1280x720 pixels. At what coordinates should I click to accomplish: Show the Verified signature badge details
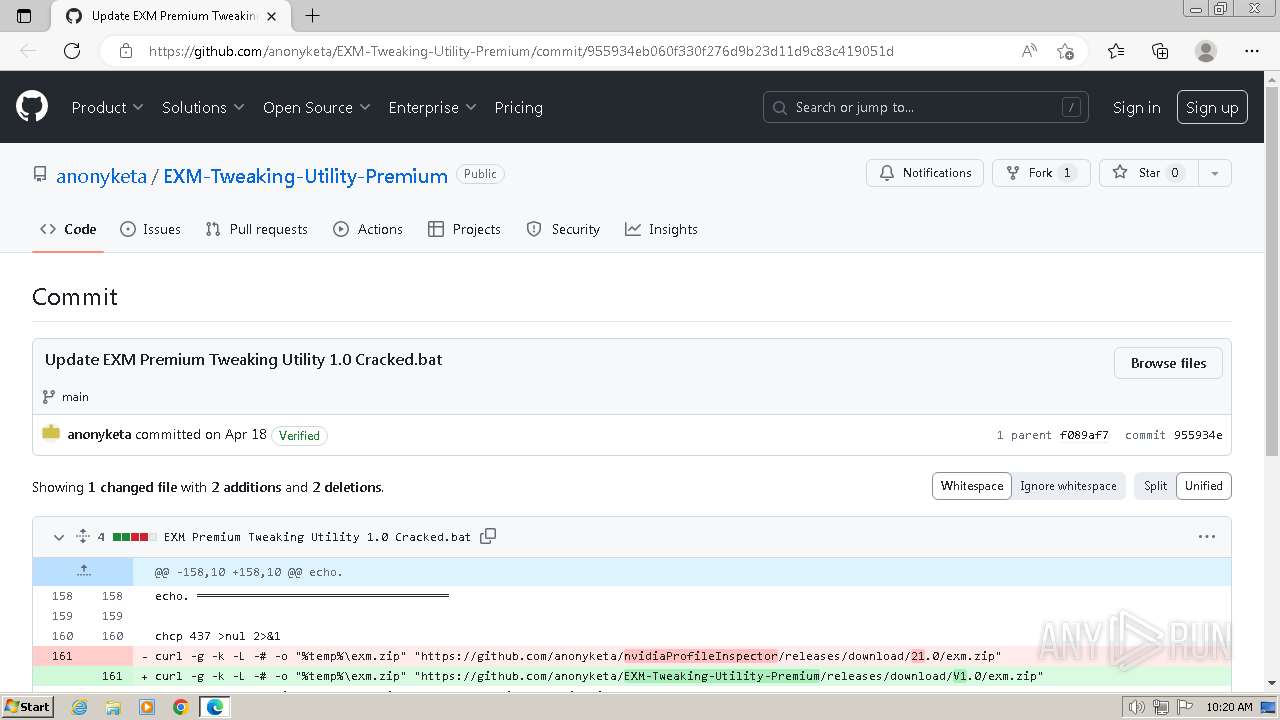tap(299, 435)
